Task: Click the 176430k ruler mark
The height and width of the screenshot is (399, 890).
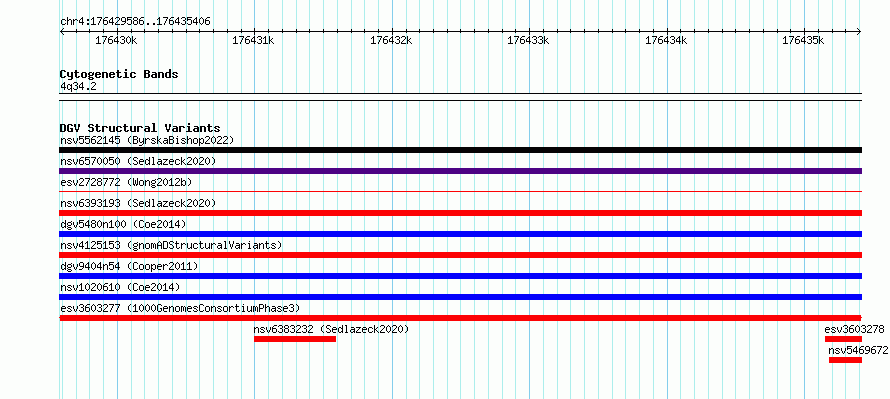Action: (x=116, y=40)
